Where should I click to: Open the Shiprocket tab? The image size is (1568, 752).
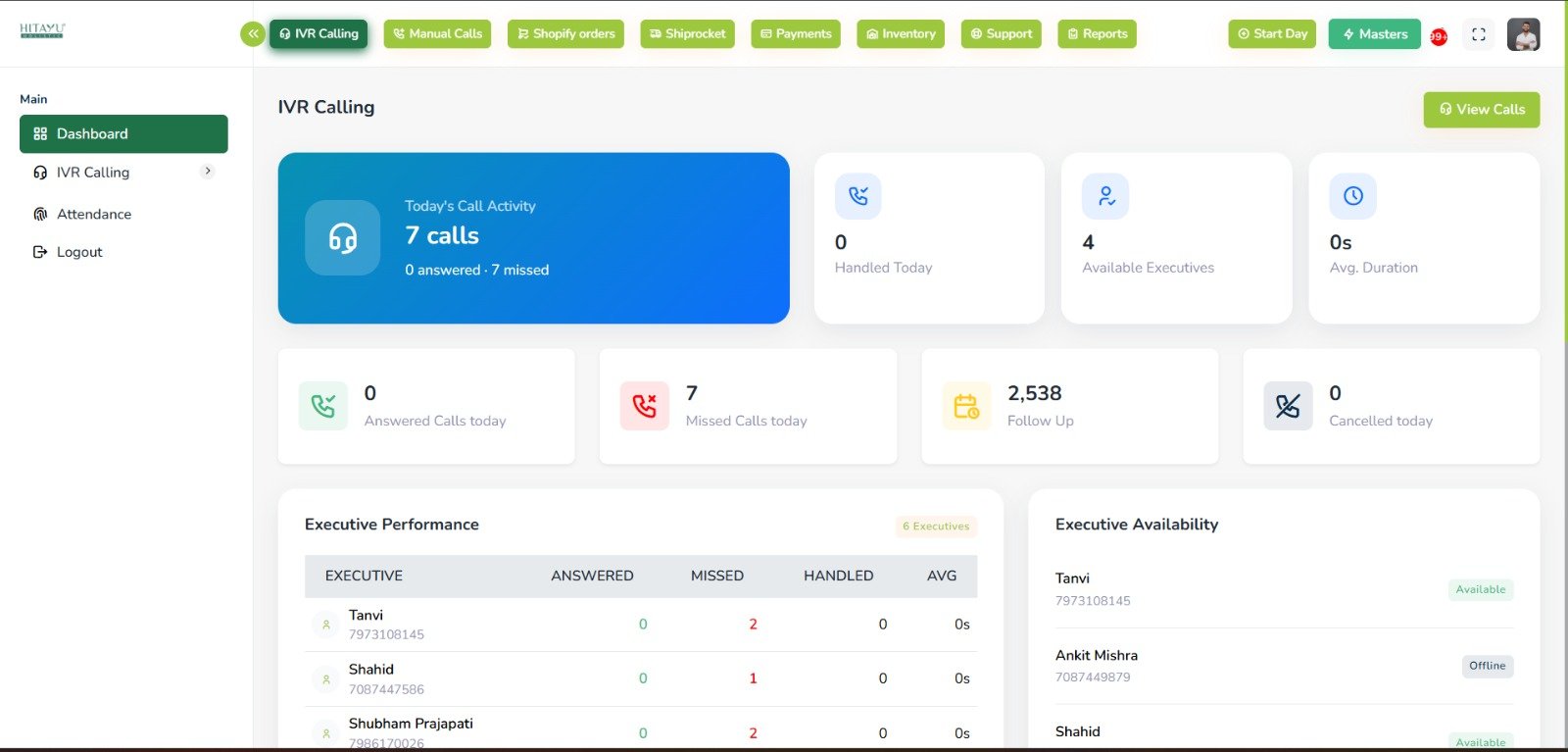coord(687,33)
